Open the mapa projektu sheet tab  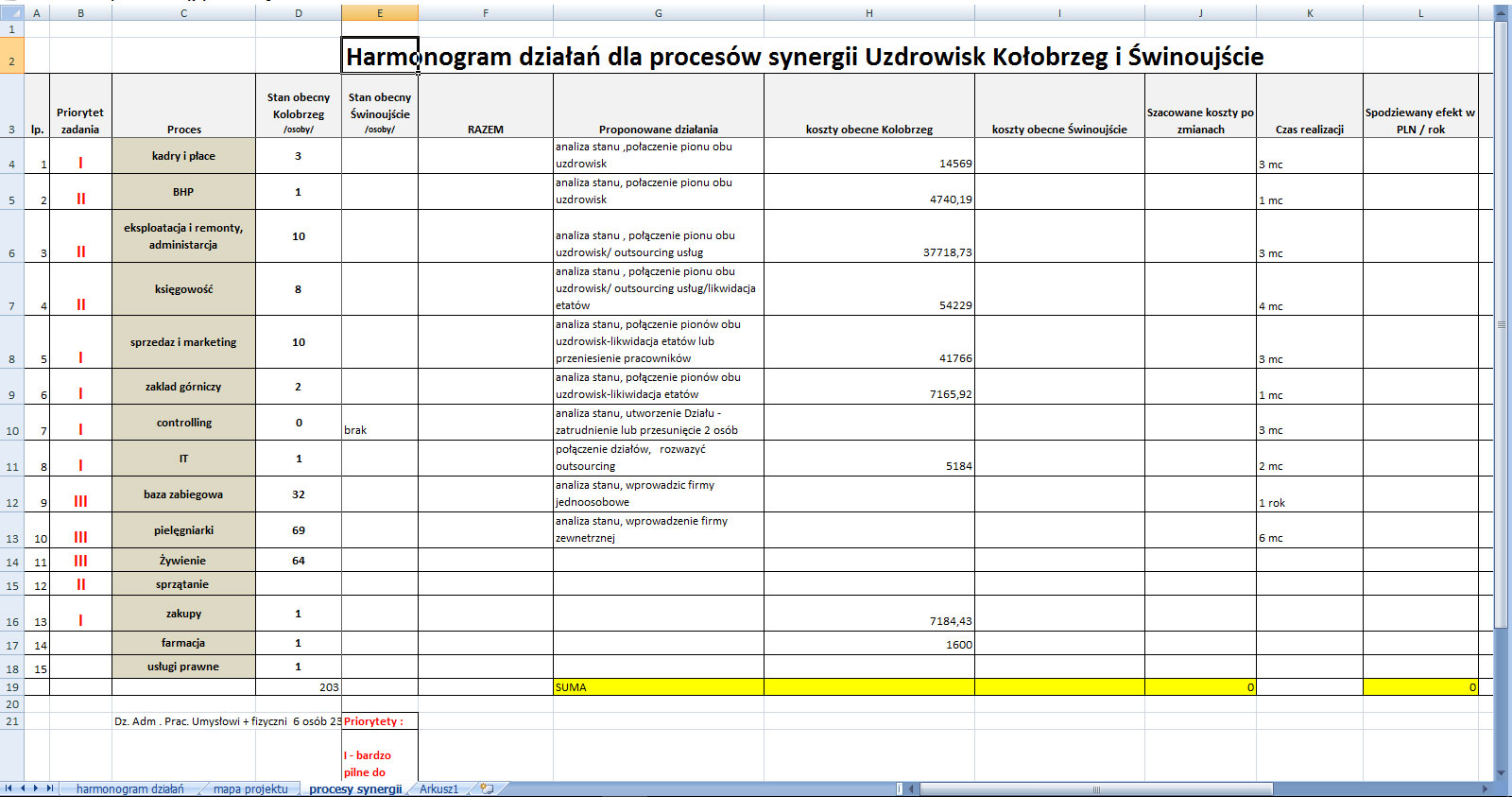point(250,788)
